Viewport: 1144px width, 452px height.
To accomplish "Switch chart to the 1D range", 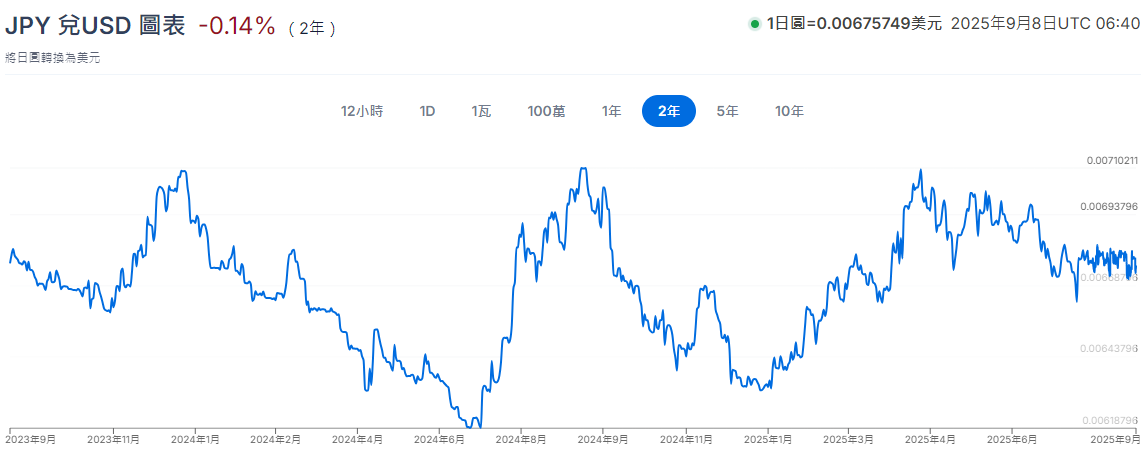I will click(x=427, y=112).
